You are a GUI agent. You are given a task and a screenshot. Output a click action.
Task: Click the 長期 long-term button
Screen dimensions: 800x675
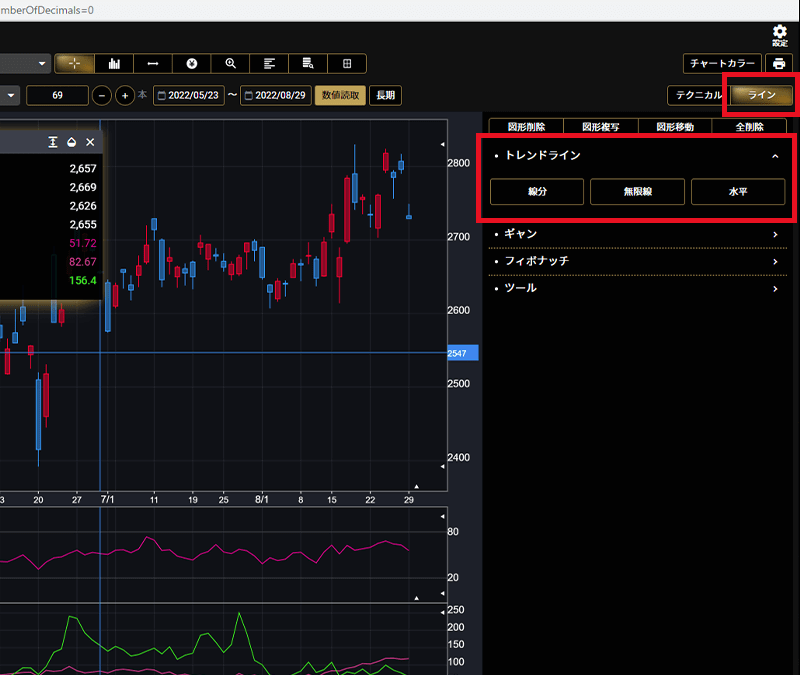pos(386,95)
